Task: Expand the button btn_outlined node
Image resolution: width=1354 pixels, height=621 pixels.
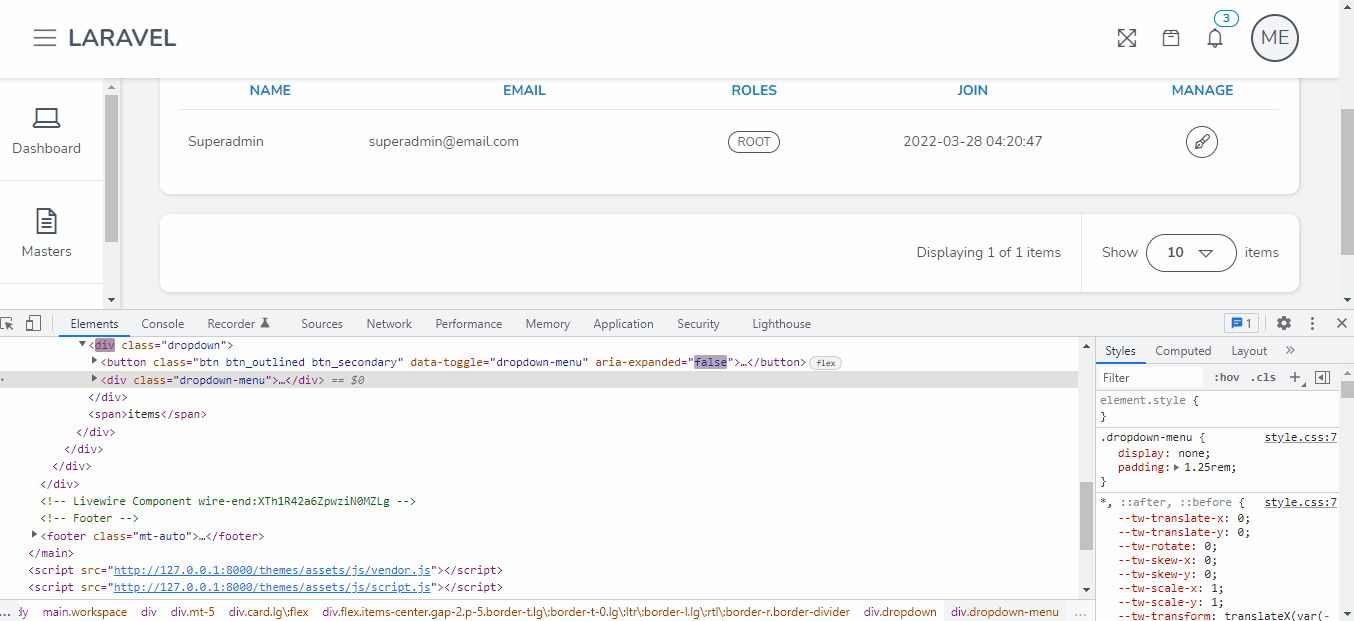Action: coord(95,361)
